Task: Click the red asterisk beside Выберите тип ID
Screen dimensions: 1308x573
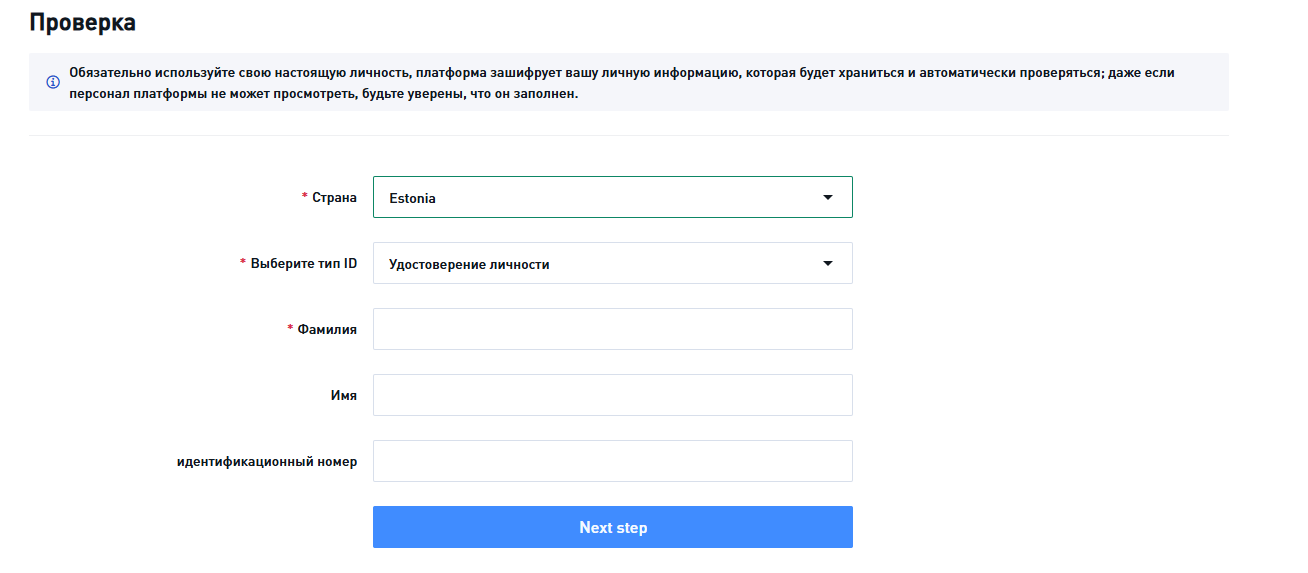Action: (x=242, y=262)
